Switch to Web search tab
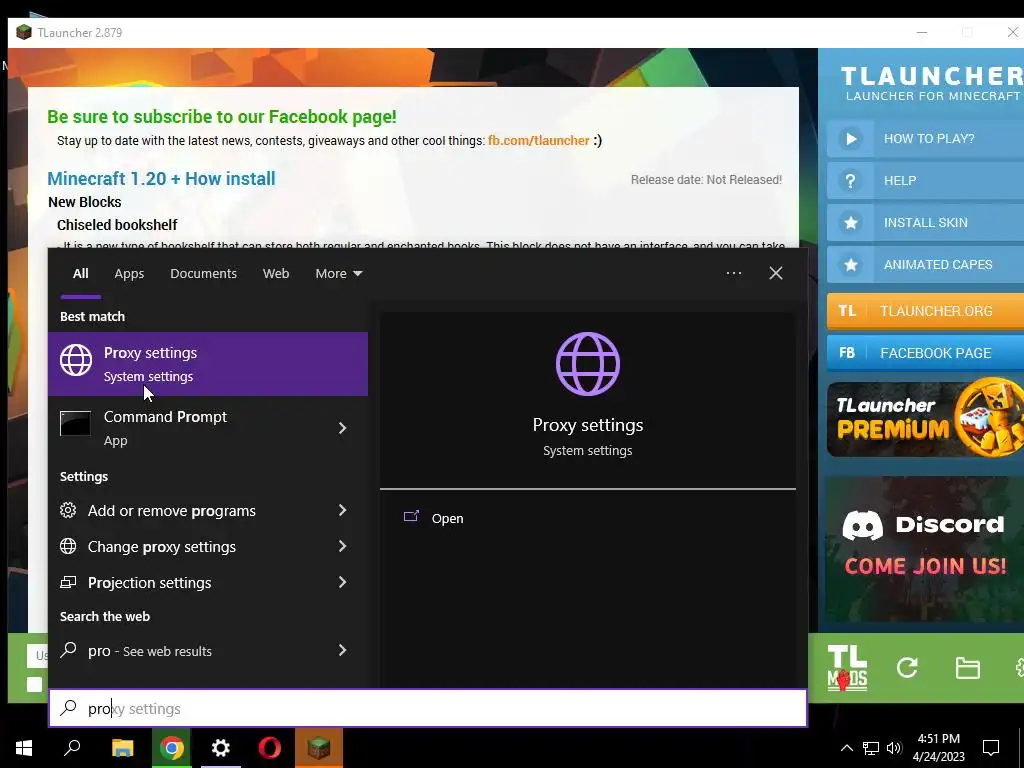Screen dimensions: 1024x768 [276, 274]
